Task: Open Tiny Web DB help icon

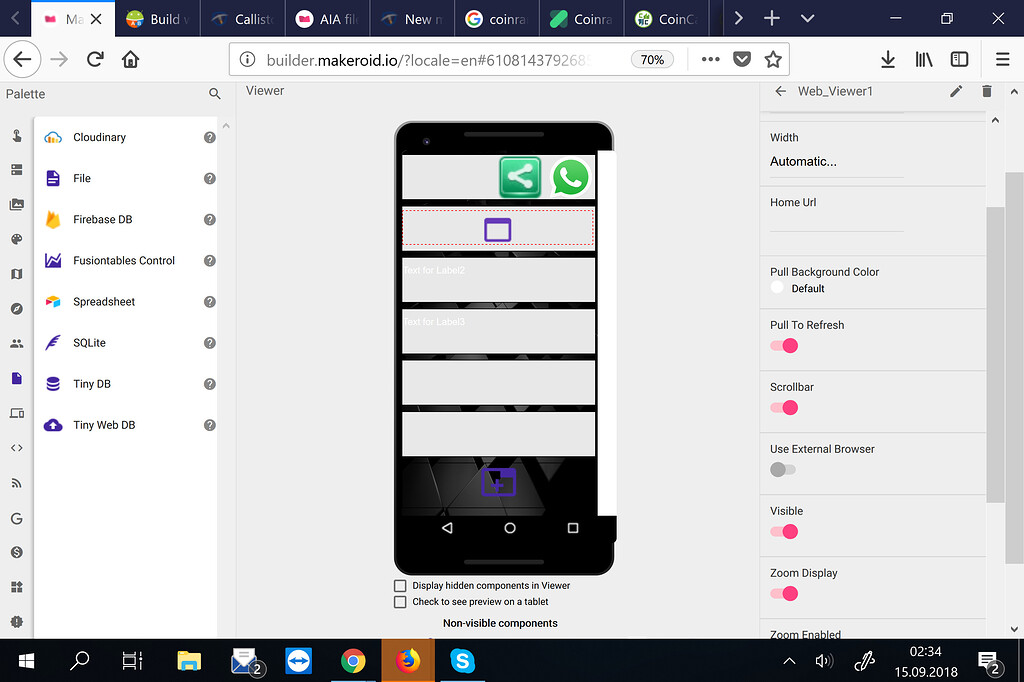Action: (x=210, y=425)
